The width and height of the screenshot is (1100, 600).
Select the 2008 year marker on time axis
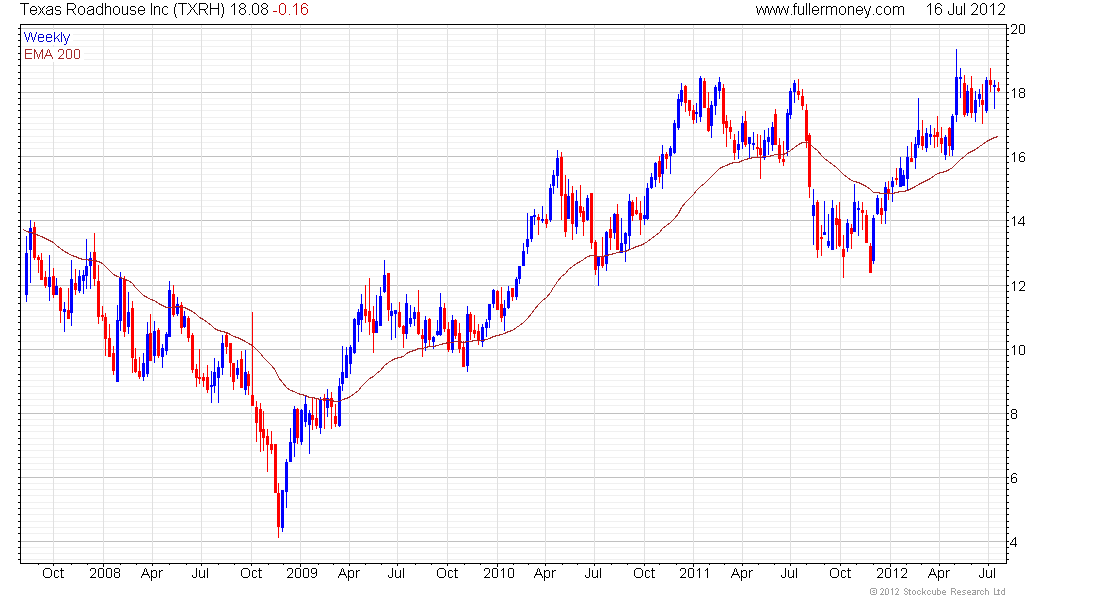[105, 573]
